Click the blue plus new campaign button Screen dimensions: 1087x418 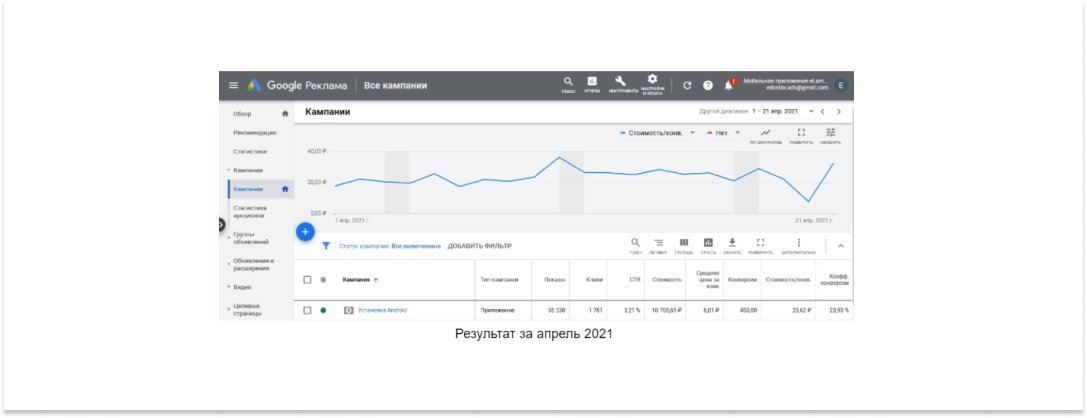click(306, 232)
